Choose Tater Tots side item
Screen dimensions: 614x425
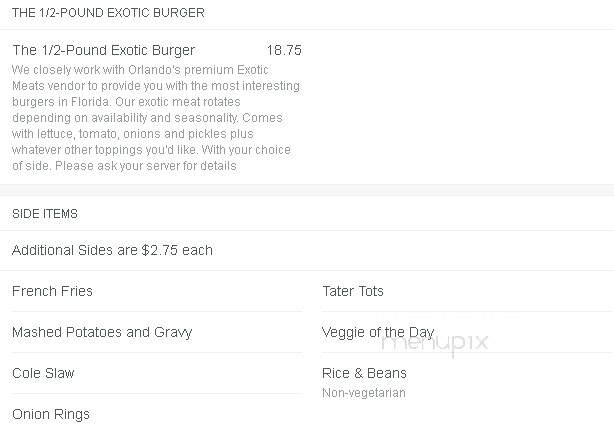coord(353,291)
